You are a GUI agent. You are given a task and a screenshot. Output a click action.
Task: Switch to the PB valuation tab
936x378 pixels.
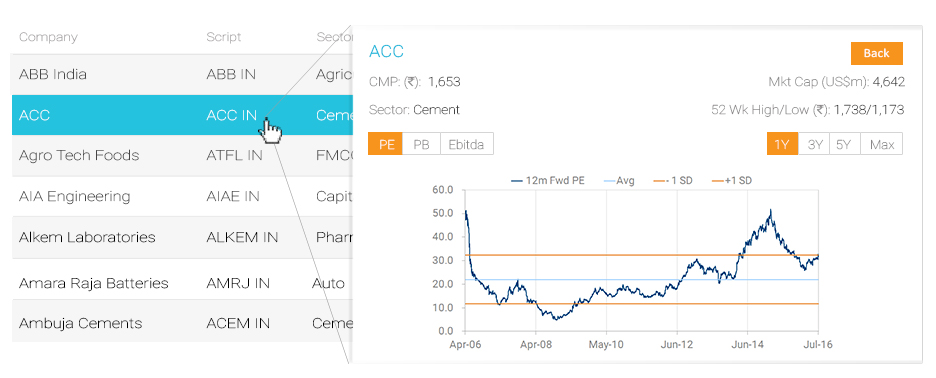pyautogui.click(x=421, y=144)
